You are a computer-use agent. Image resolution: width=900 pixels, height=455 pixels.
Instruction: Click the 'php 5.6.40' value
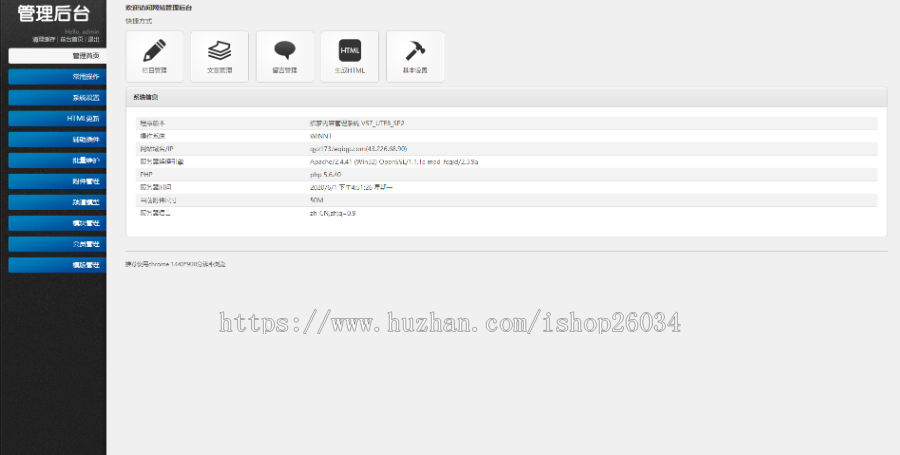pos(325,174)
